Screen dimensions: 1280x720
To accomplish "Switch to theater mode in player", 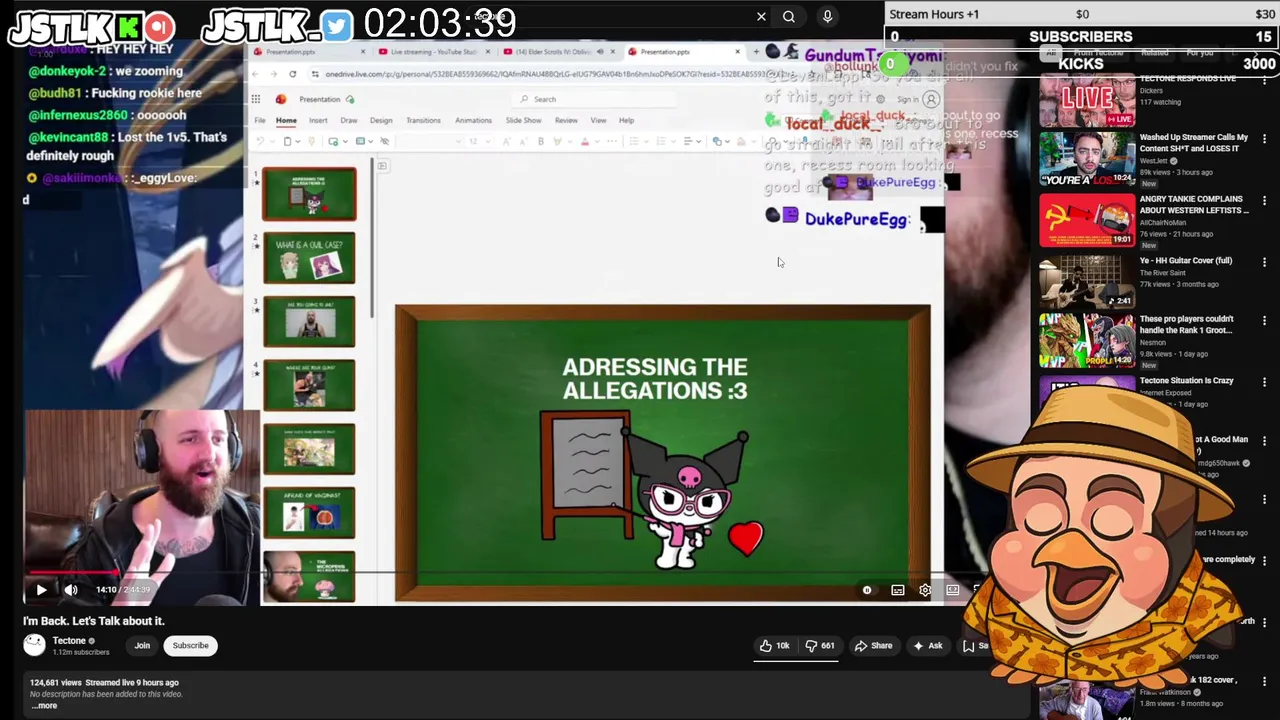I will [953, 590].
